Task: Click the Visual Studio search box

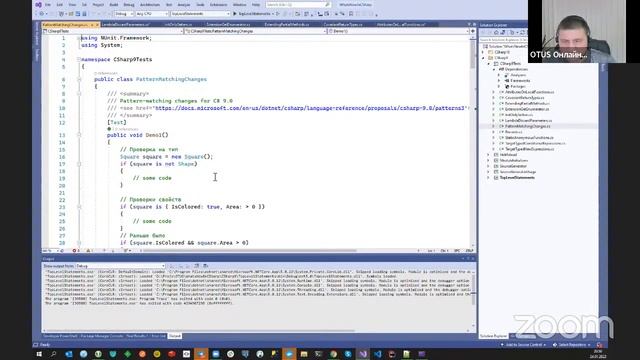Action: click(x=298, y=4)
